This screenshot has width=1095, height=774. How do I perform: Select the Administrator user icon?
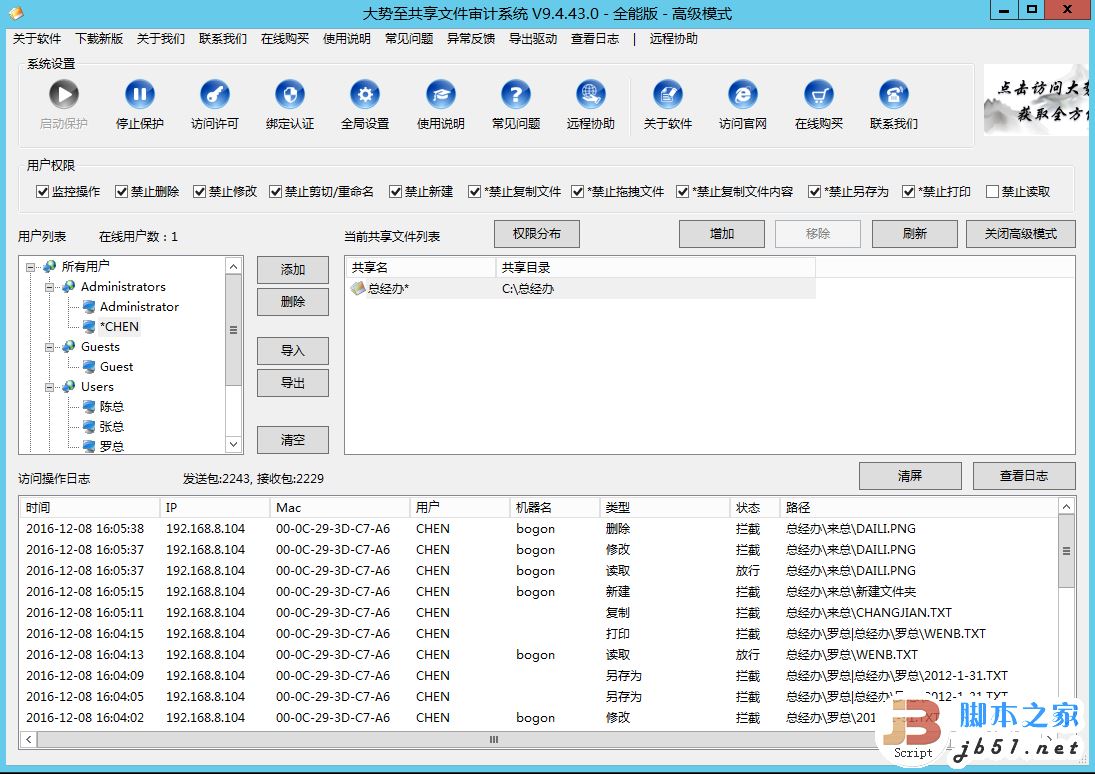tap(89, 307)
